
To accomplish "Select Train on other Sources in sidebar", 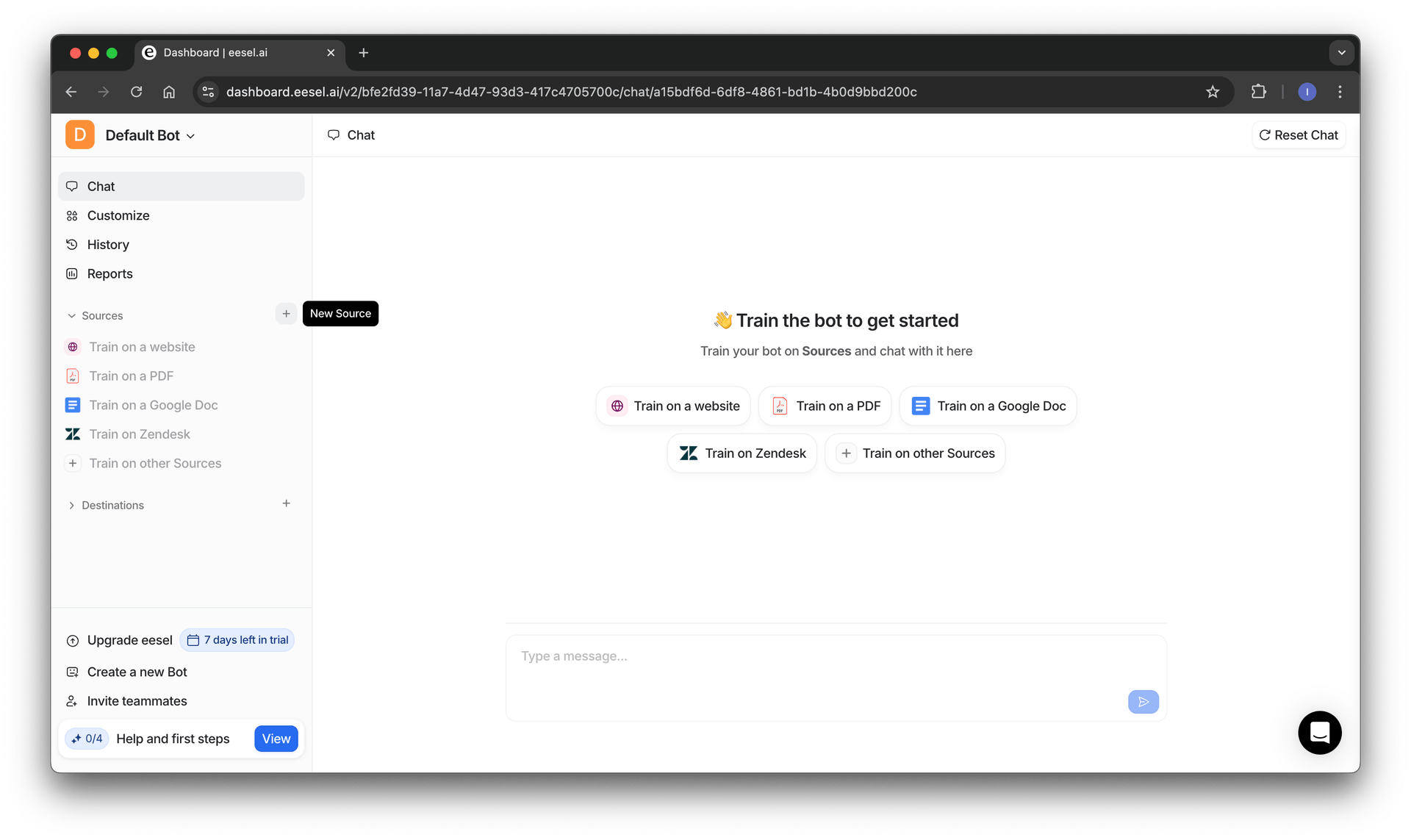I will coord(155,464).
